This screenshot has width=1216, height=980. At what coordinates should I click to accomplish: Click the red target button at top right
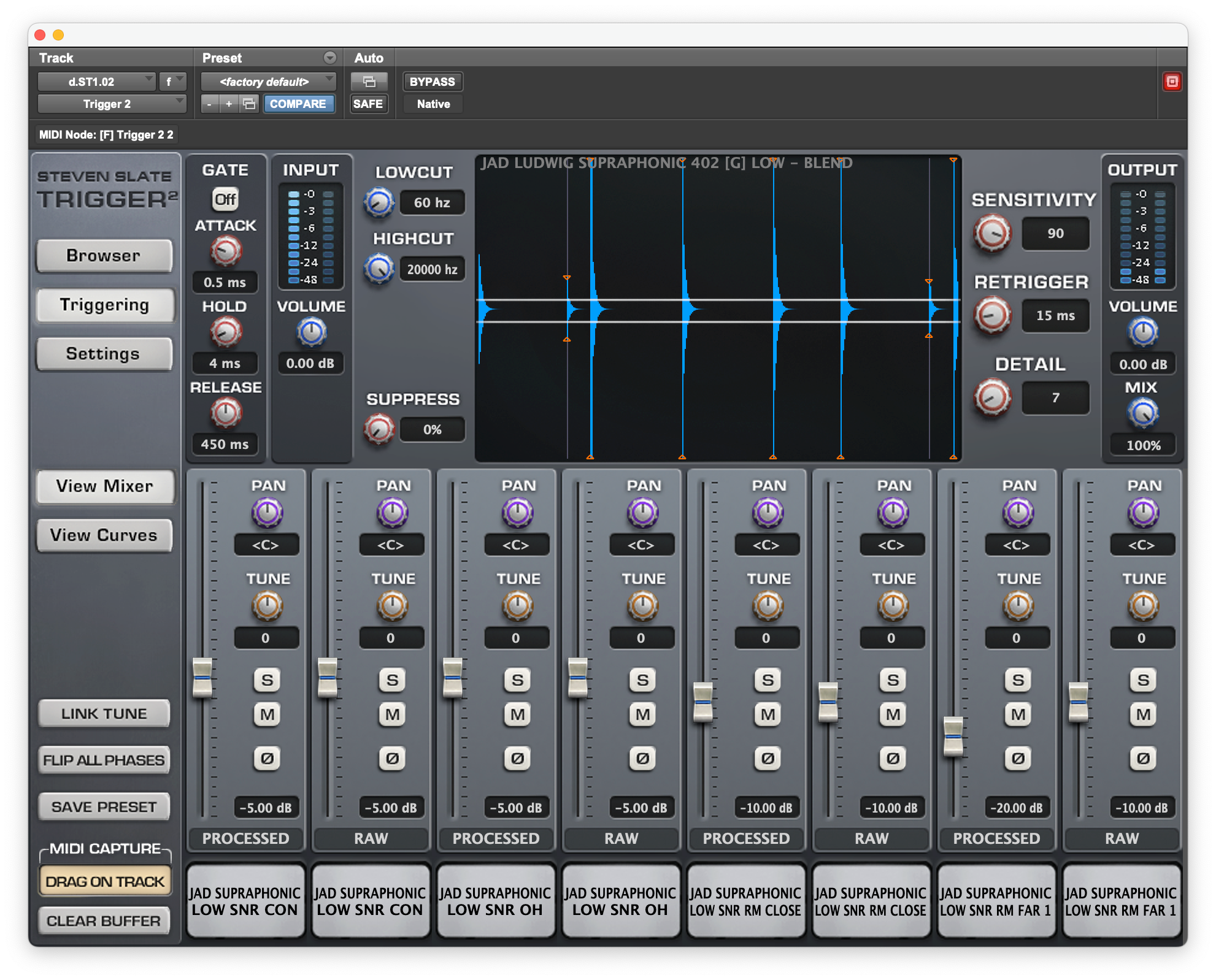click(x=1172, y=82)
